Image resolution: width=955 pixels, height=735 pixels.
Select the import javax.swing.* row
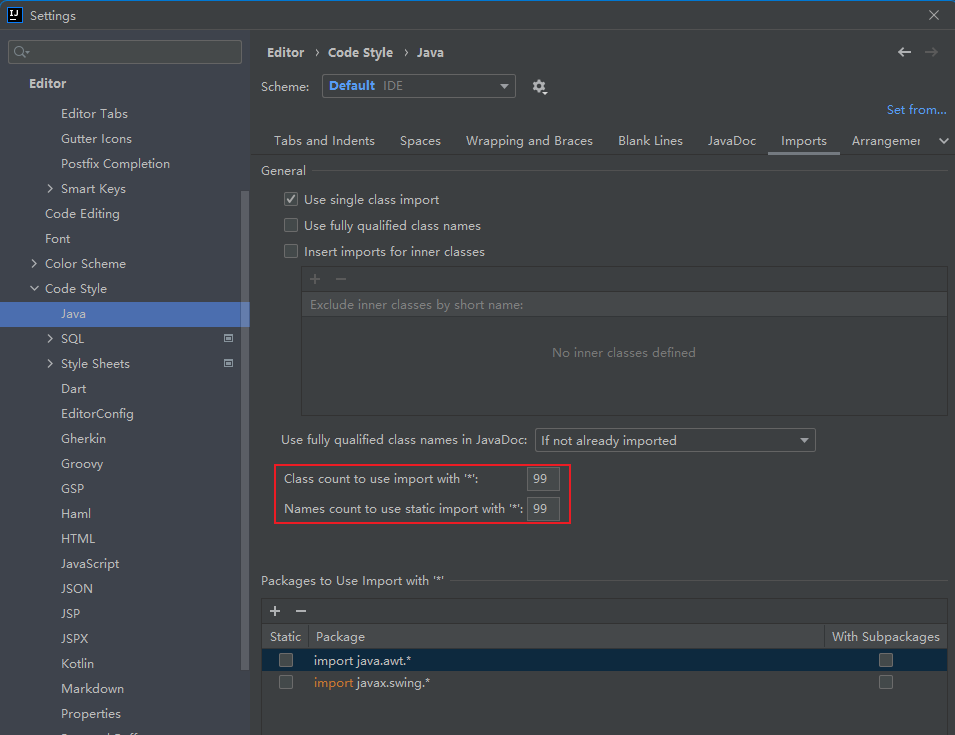[604, 682]
